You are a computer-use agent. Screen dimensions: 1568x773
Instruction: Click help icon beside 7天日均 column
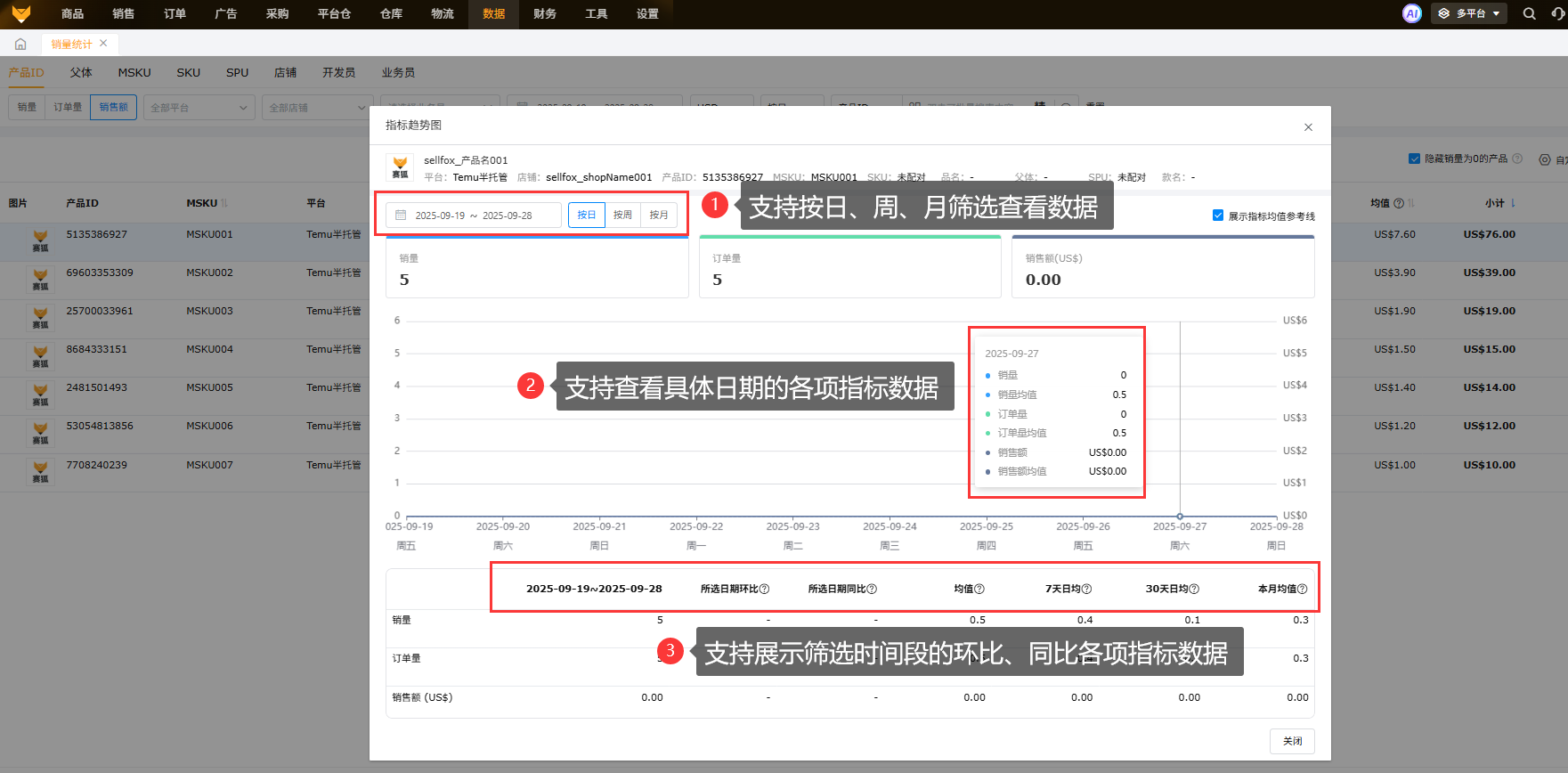[x=1086, y=589]
